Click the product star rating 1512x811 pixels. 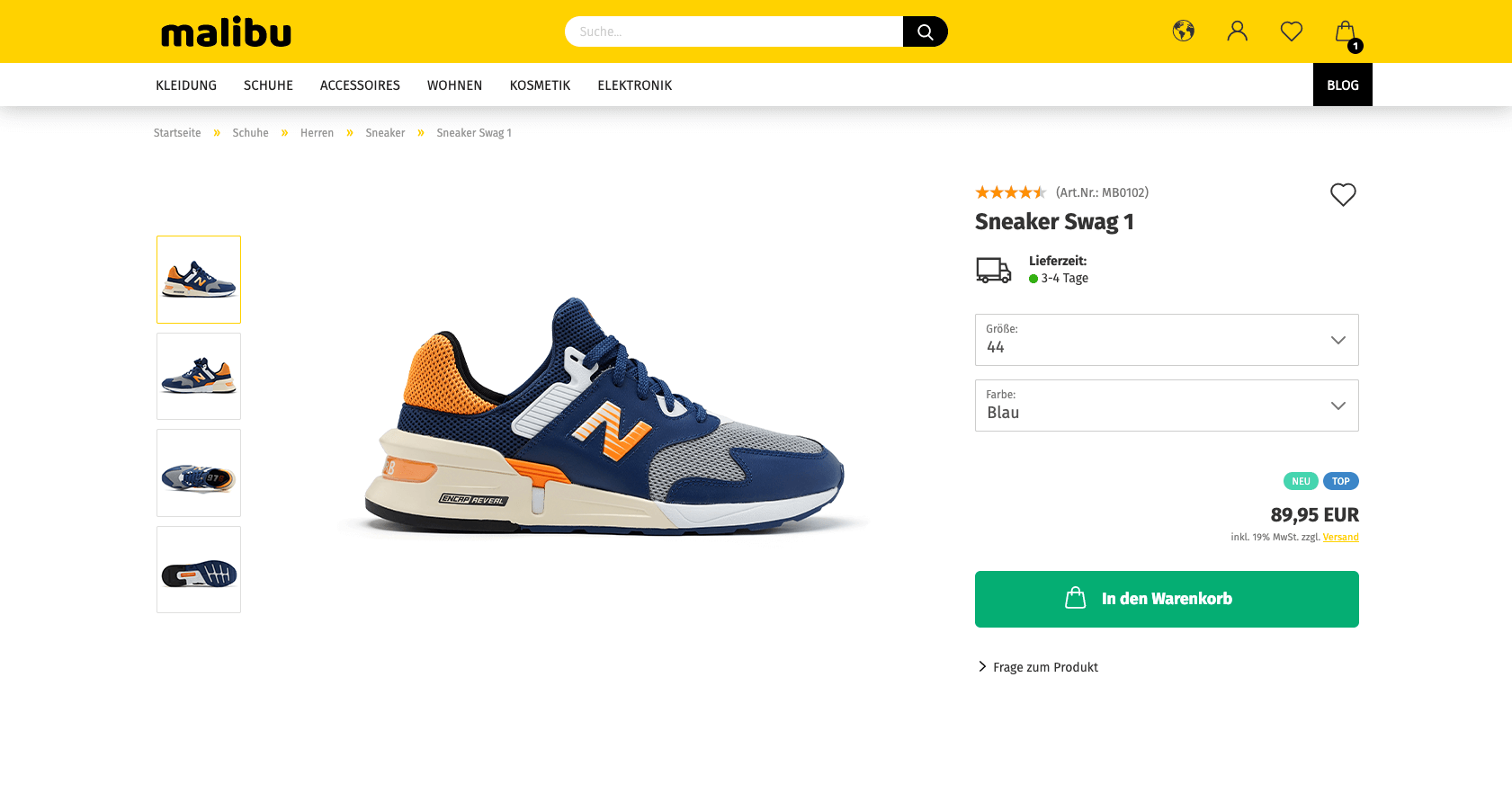click(x=1010, y=192)
